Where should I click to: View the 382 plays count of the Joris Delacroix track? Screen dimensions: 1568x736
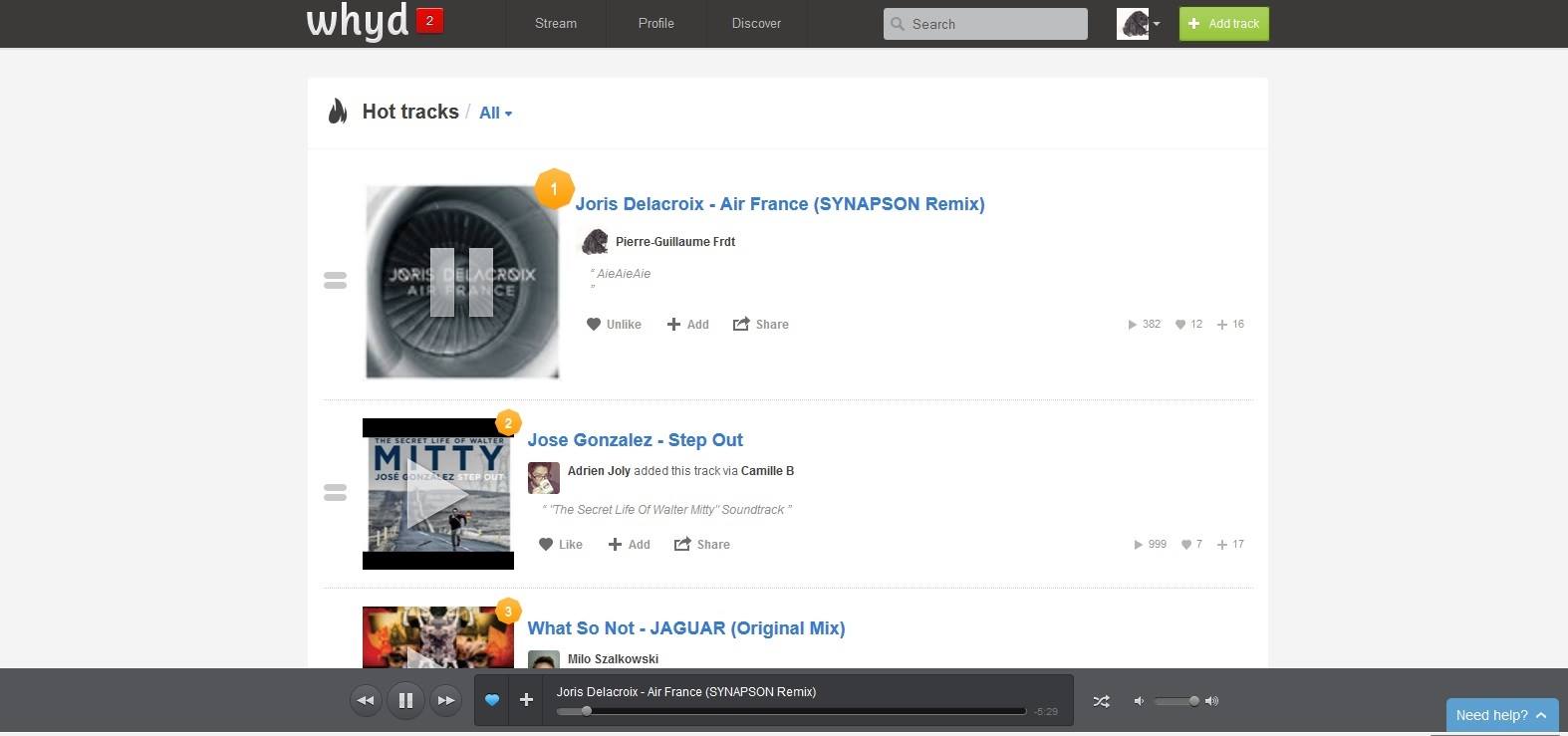coord(1144,325)
